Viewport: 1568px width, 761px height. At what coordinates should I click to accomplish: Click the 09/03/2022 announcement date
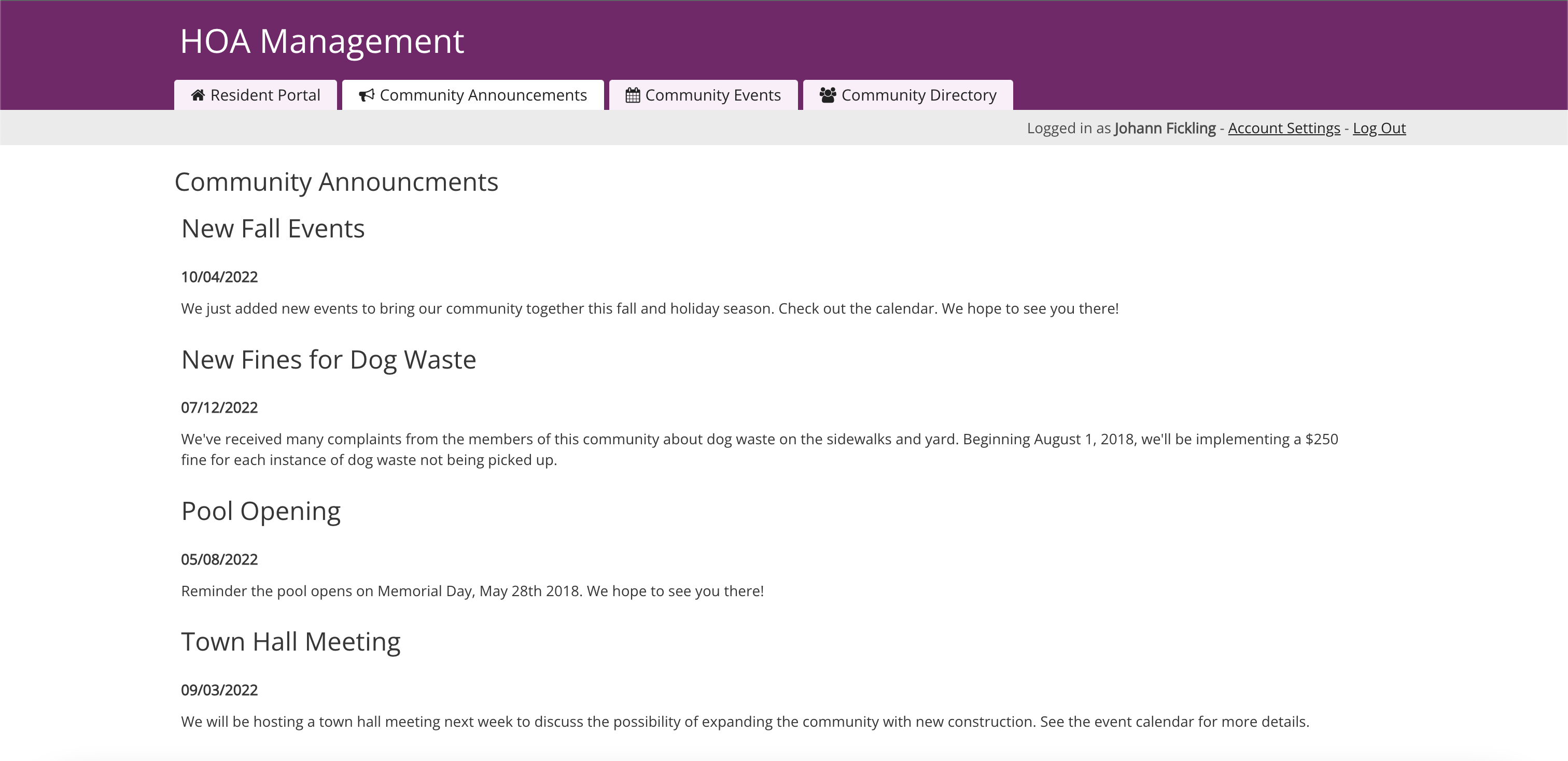tap(219, 690)
